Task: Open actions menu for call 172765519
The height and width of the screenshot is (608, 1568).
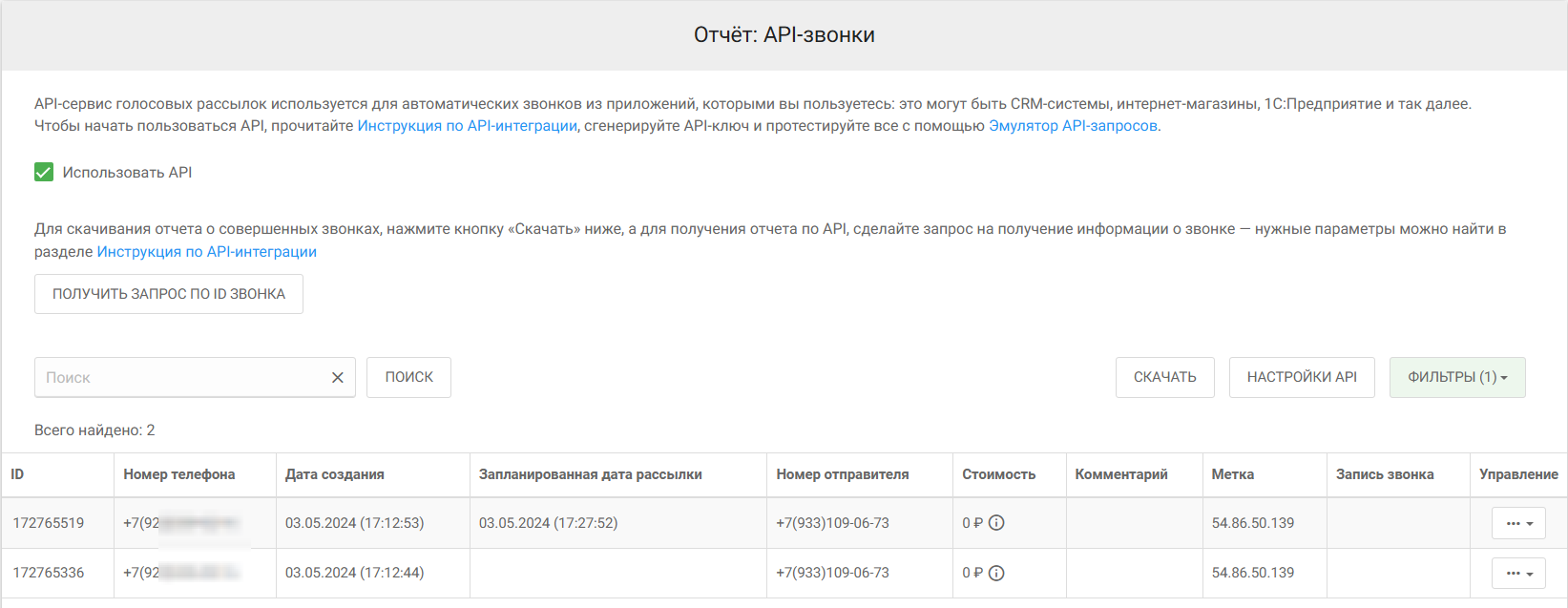Action: pyautogui.click(x=1517, y=523)
